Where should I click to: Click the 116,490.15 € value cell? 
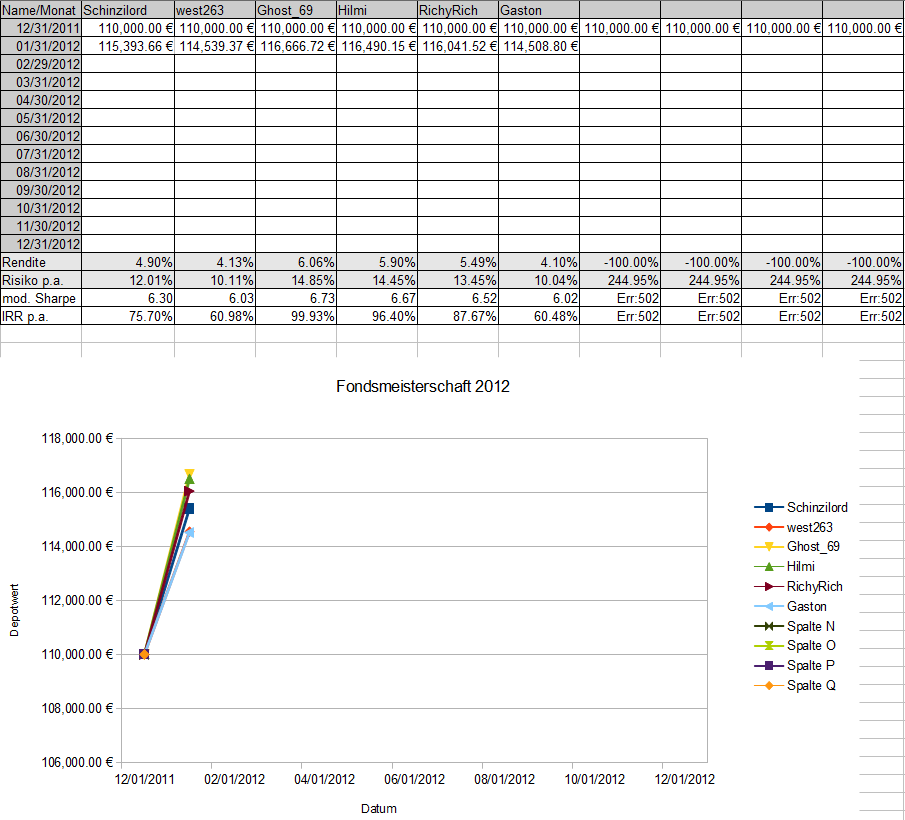377,46
